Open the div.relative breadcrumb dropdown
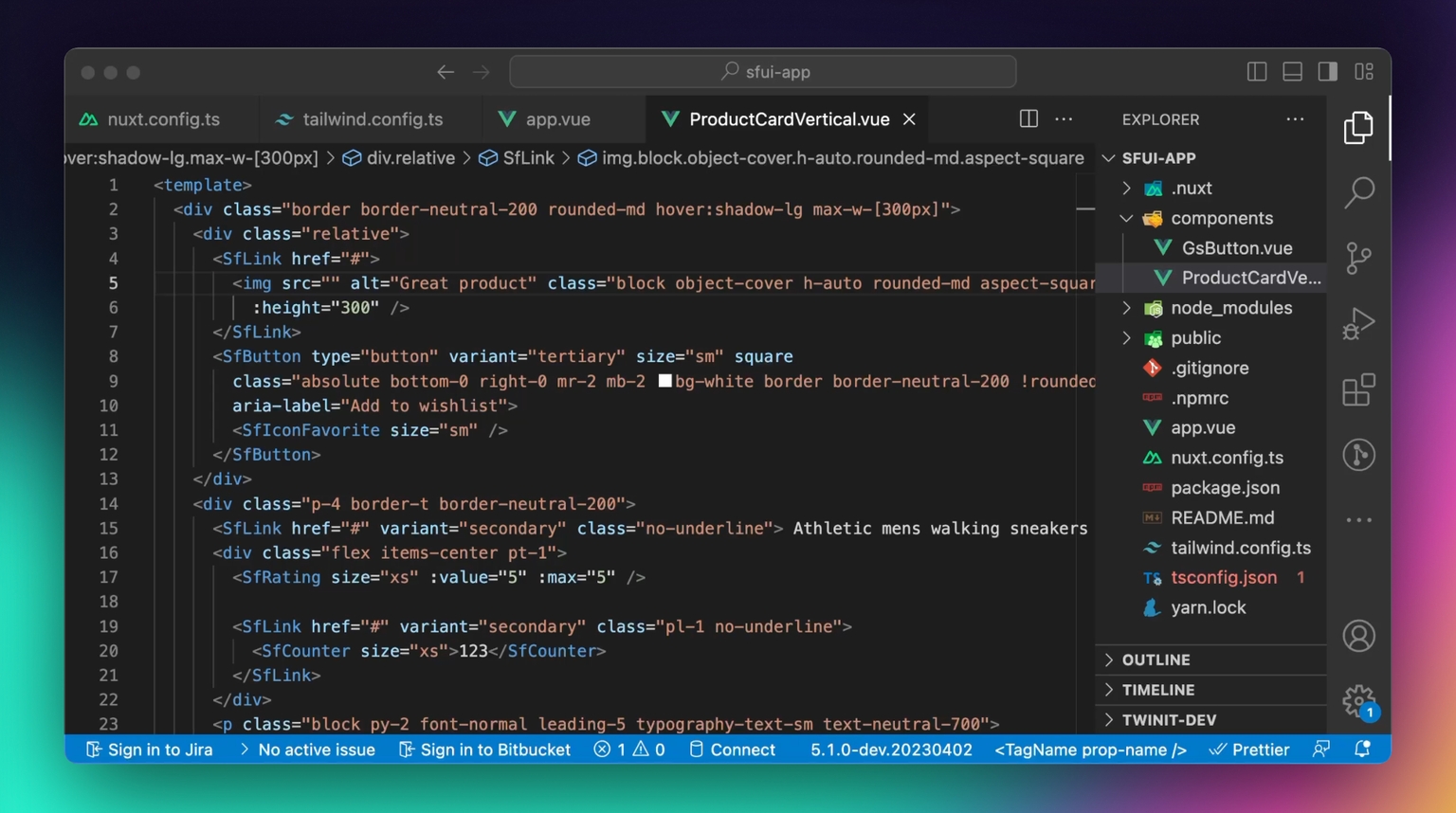Viewport: 1456px width, 813px height. point(399,158)
